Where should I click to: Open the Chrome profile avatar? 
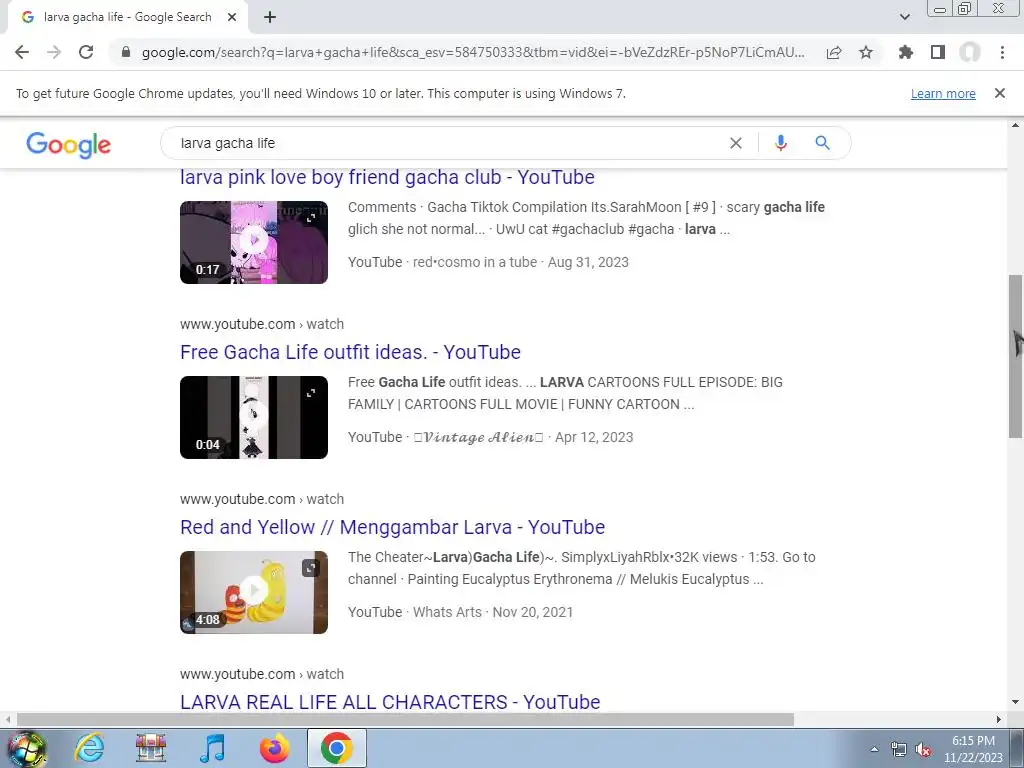(970, 52)
